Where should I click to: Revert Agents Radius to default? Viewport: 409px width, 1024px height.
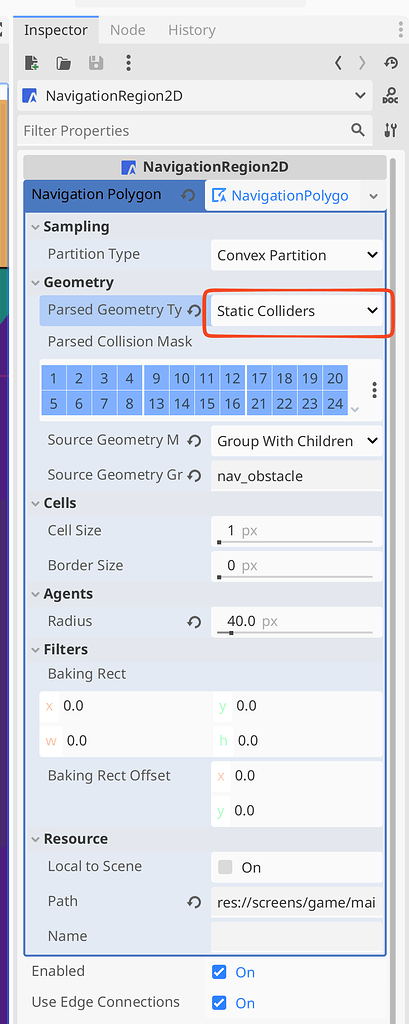[194, 622]
